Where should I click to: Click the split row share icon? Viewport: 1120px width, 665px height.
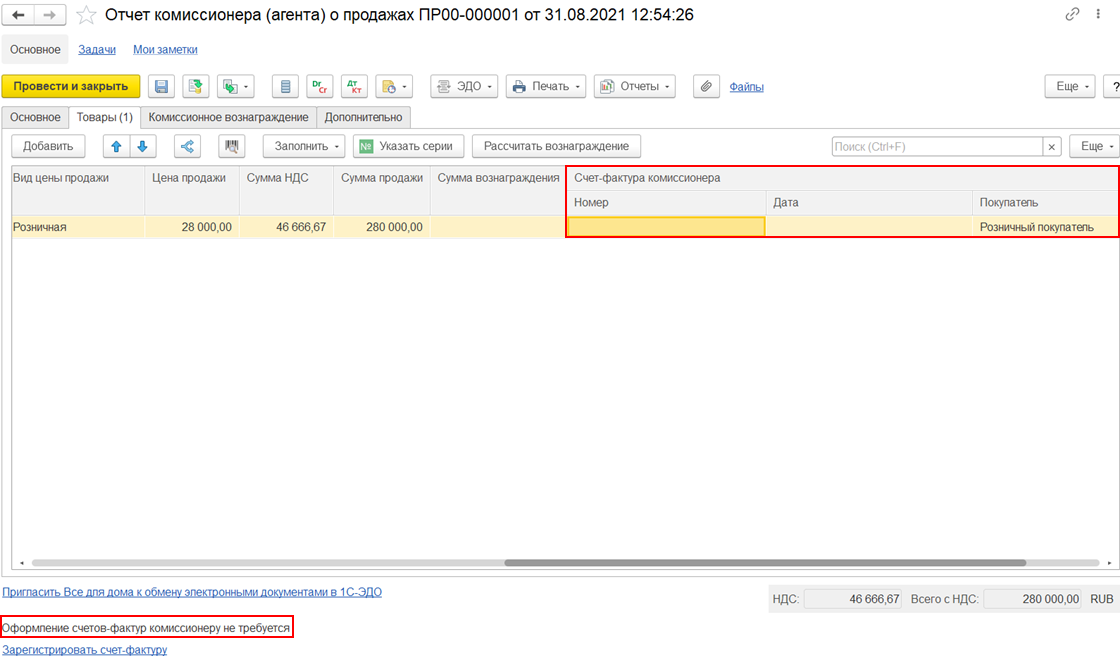tap(187, 146)
